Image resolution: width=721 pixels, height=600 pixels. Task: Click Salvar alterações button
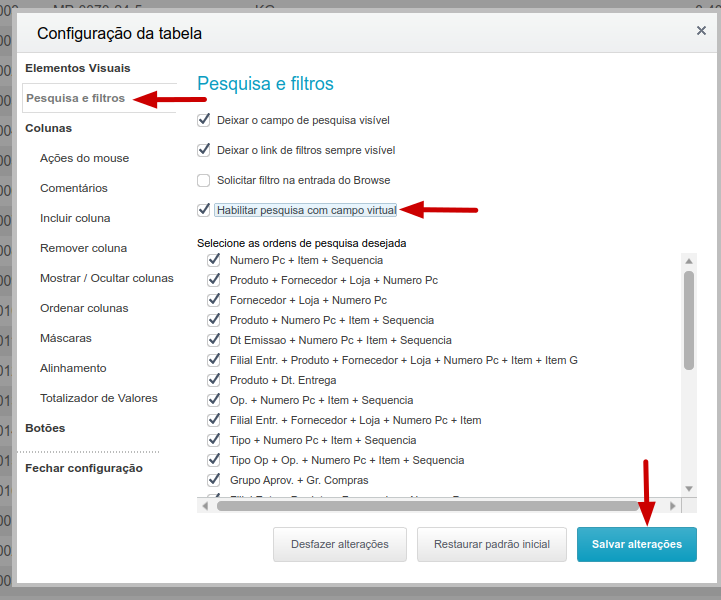[x=636, y=544]
